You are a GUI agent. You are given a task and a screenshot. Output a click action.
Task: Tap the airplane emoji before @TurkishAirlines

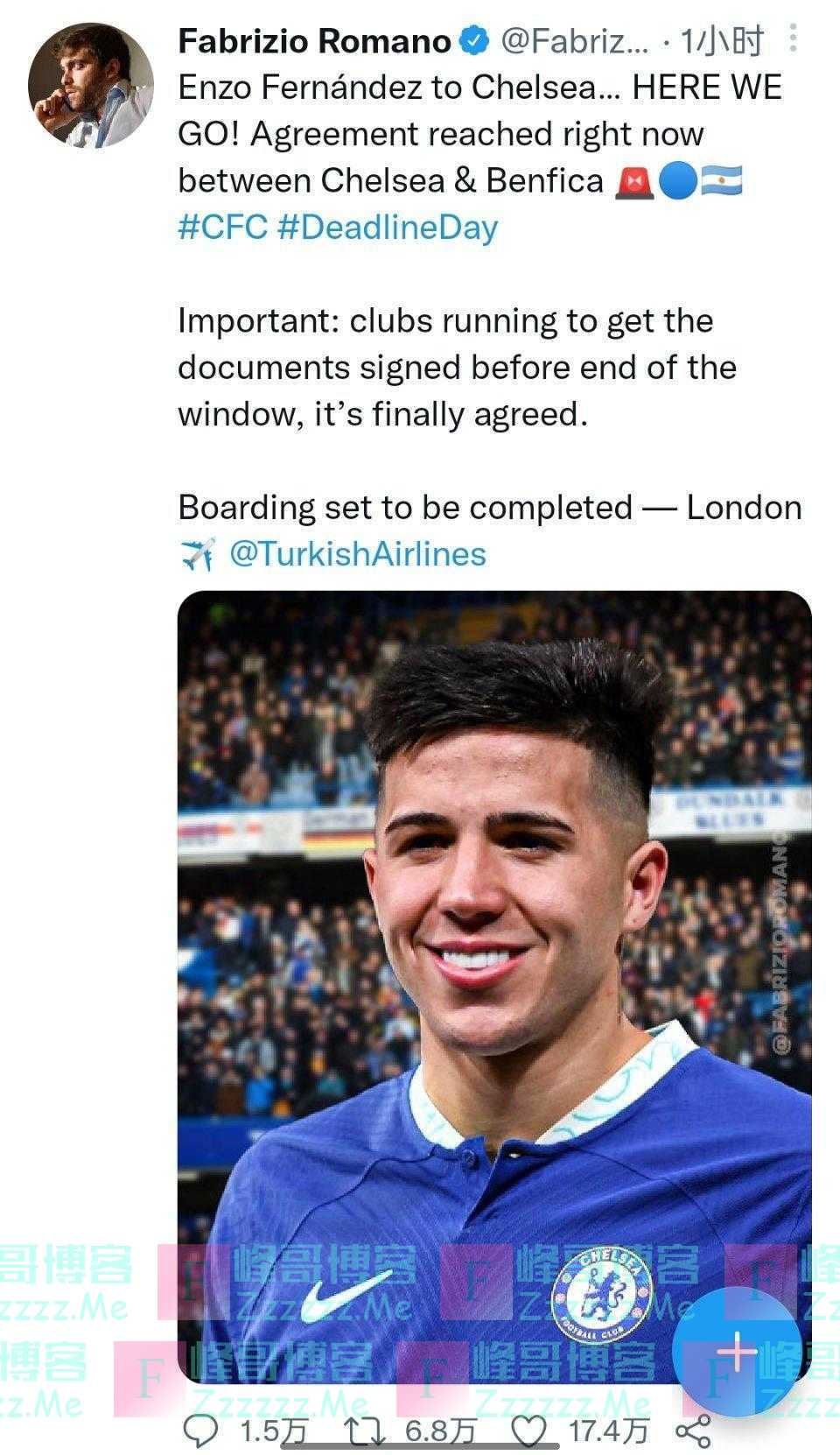[x=198, y=554]
